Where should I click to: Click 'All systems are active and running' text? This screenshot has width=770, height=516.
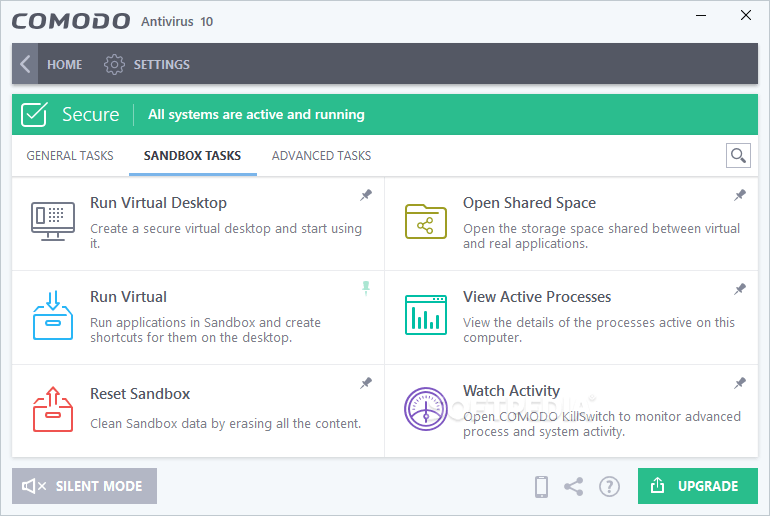(256, 114)
